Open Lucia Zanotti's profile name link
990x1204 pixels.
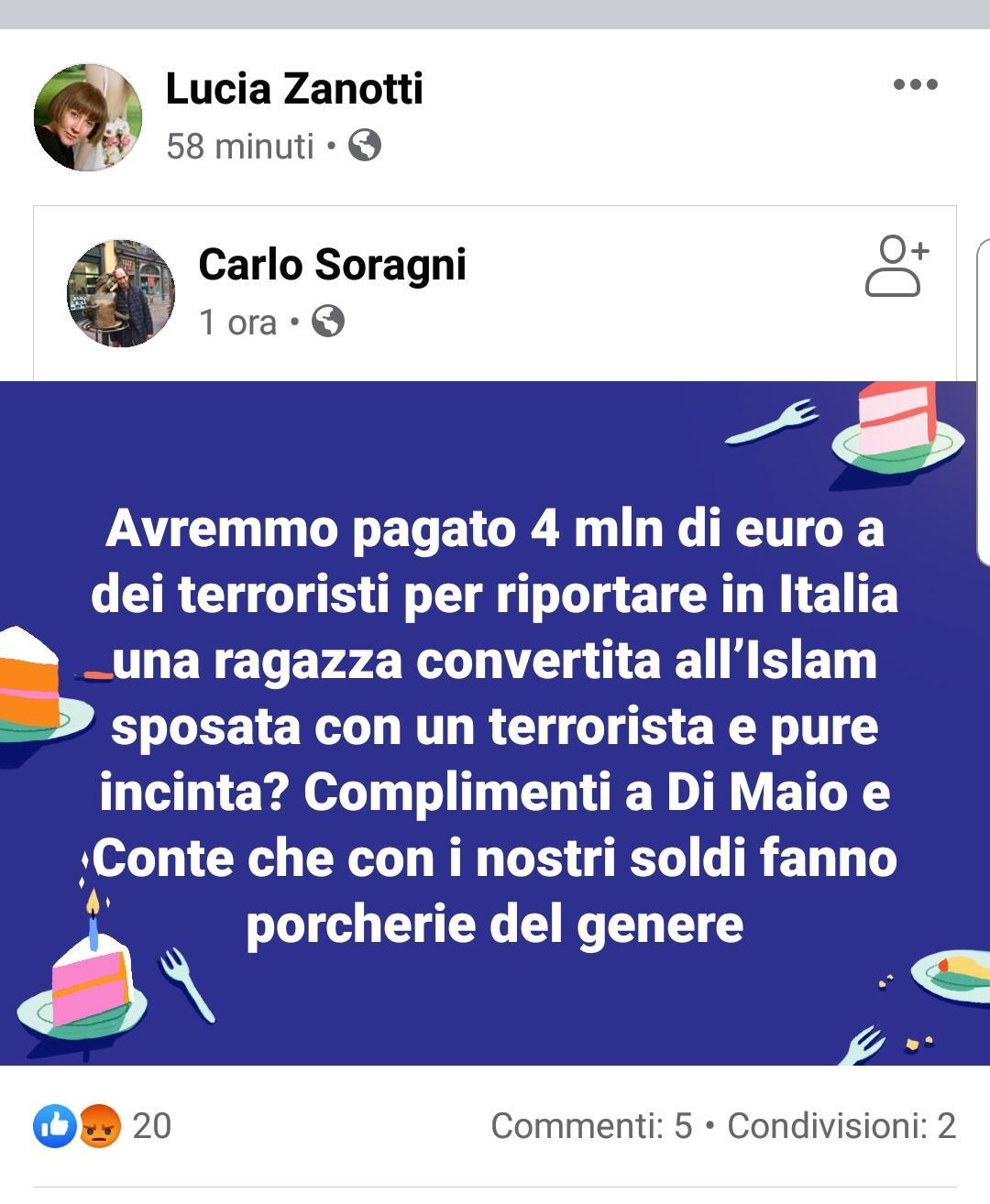[294, 89]
